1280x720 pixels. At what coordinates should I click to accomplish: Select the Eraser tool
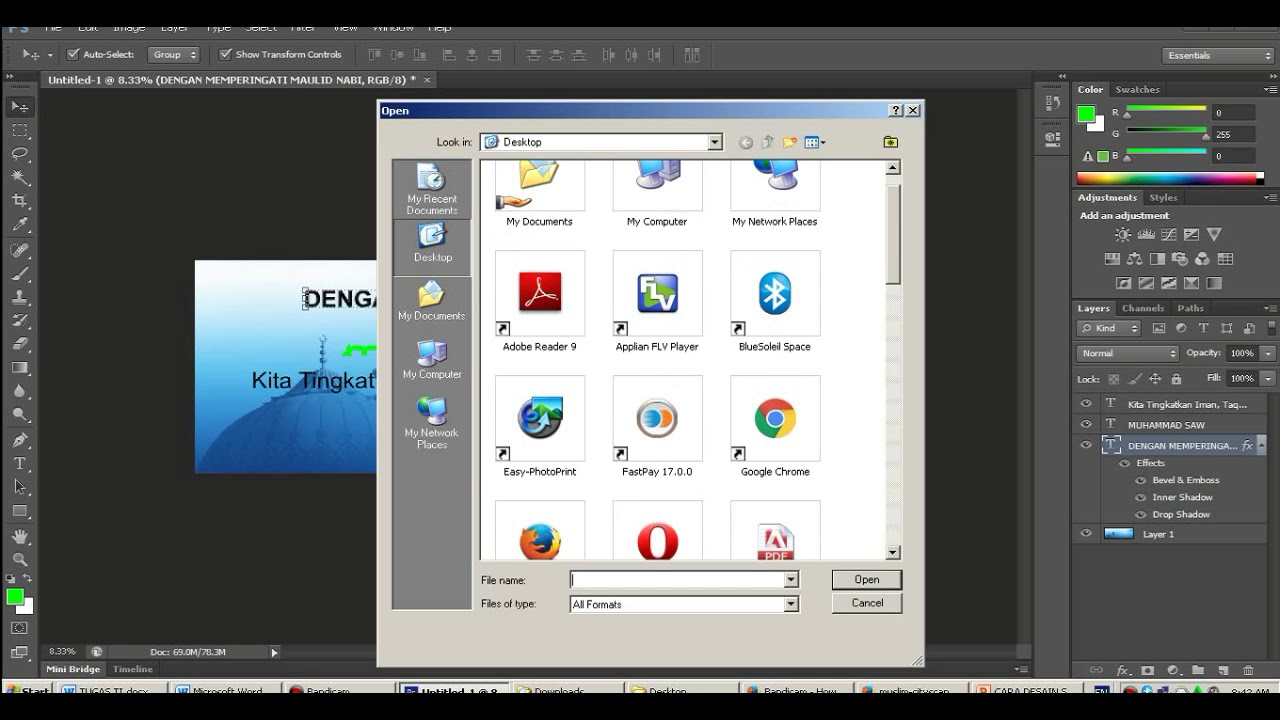20,344
